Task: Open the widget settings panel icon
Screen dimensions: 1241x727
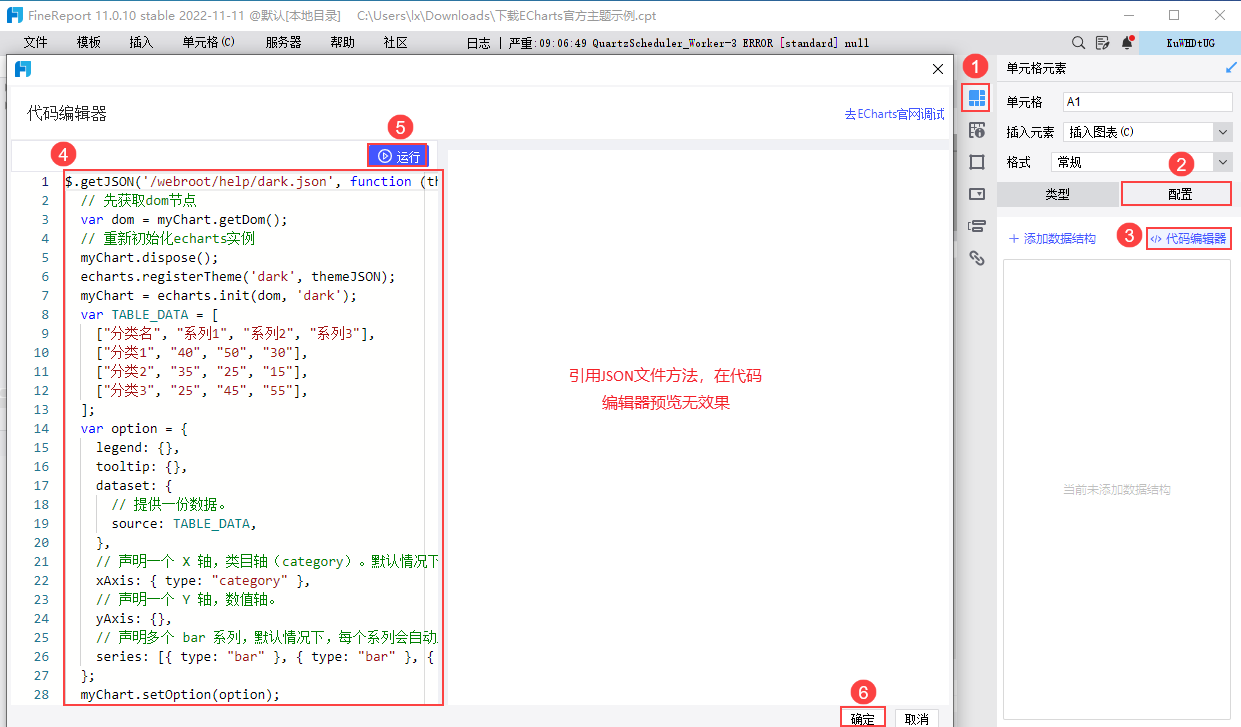Action: tap(977, 194)
